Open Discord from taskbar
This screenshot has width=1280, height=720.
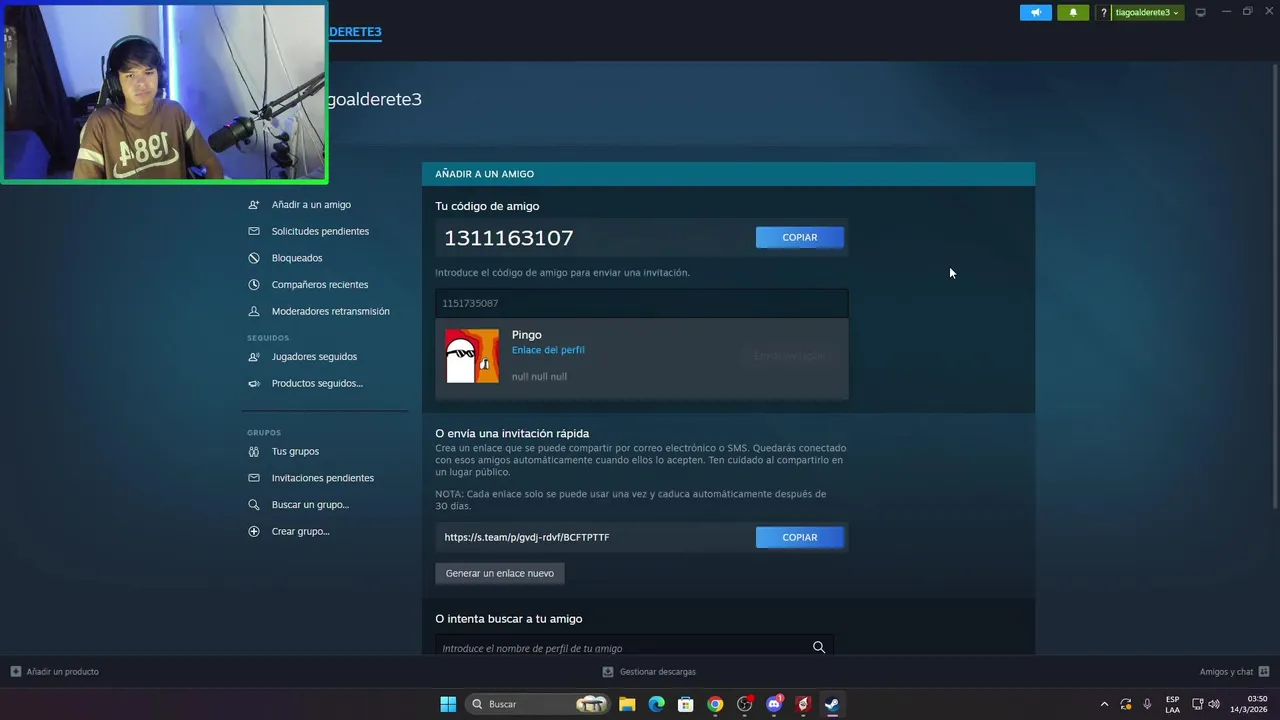[x=773, y=704]
